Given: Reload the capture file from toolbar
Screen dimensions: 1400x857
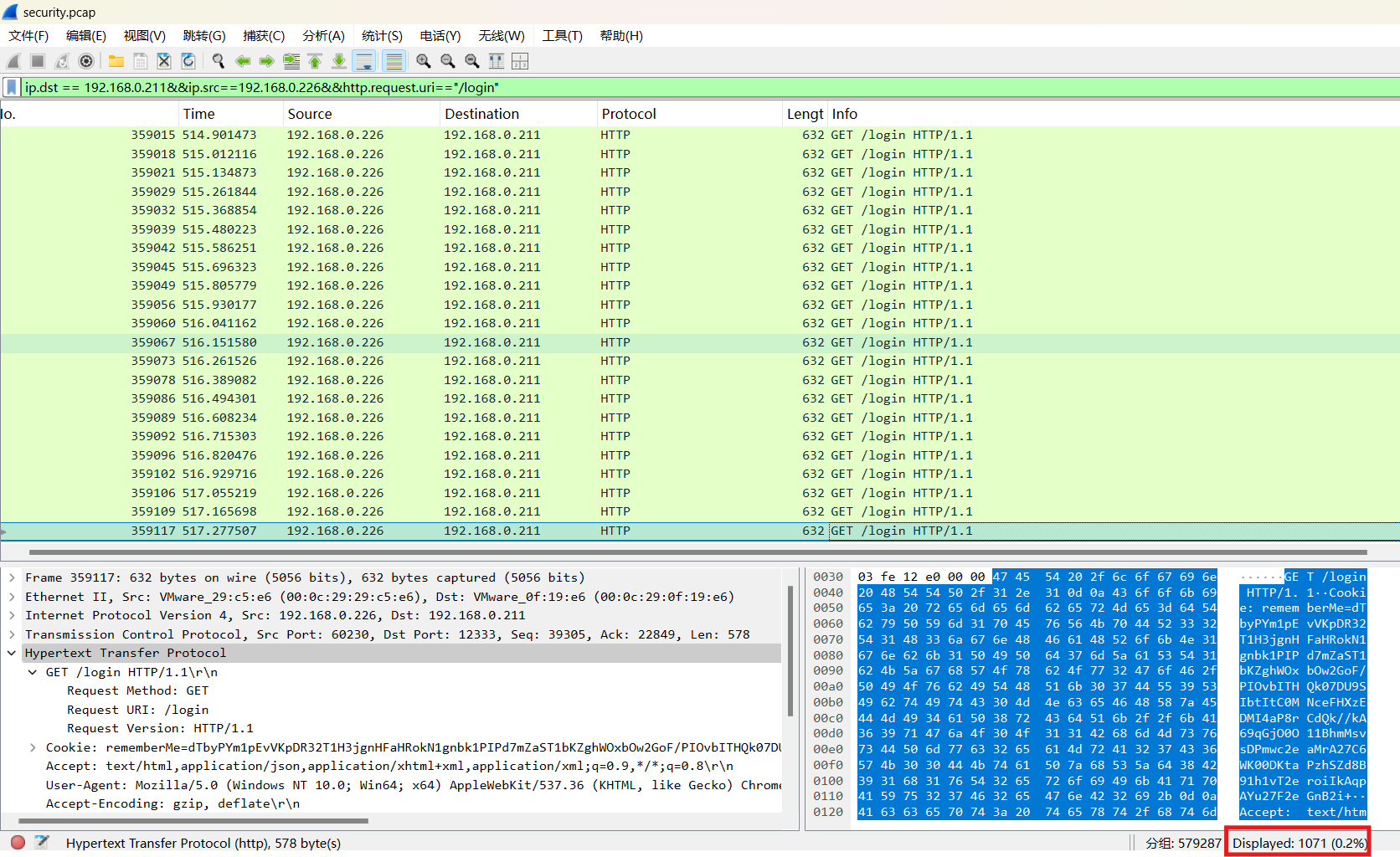Looking at the screenshot, I should (x=188, y=61).
